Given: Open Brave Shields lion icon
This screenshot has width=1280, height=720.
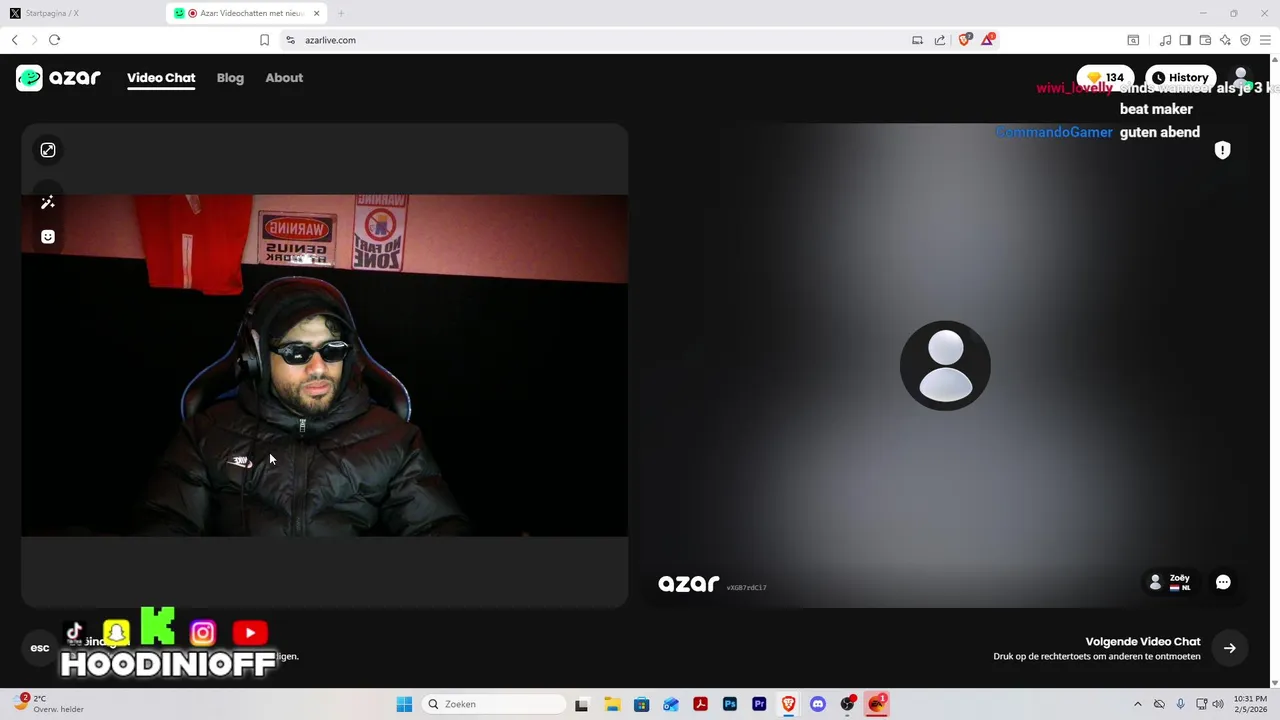Looking at the screenshot, I should [x=965, y=40].
